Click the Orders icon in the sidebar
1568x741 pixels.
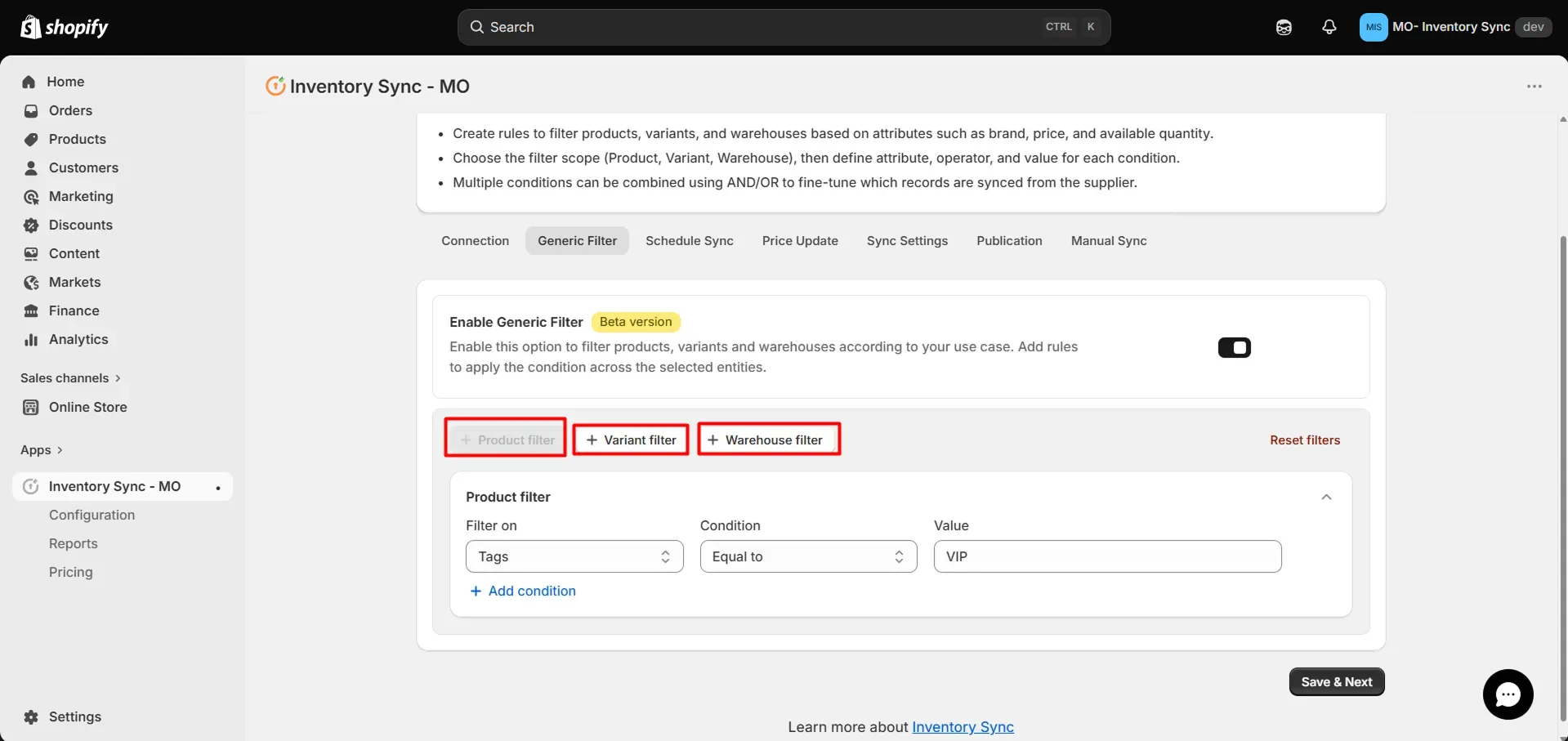coord(31,110)
